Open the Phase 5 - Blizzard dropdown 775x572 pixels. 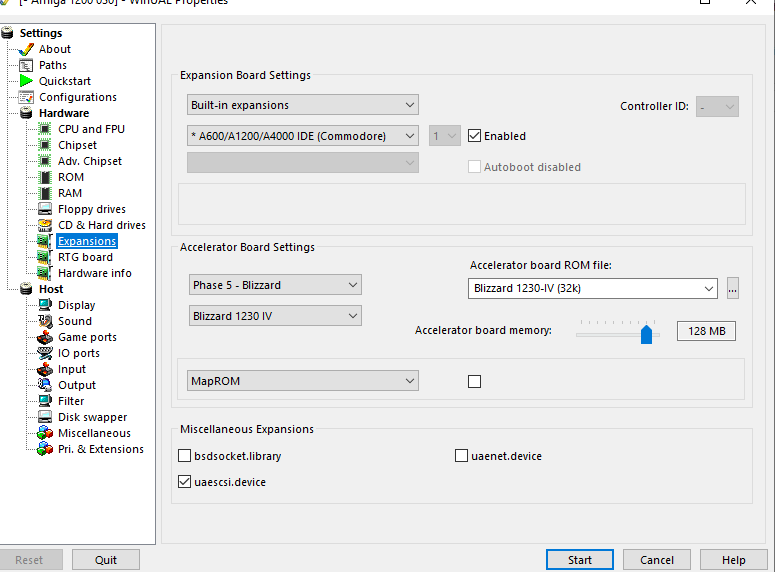tap(275, 285)
